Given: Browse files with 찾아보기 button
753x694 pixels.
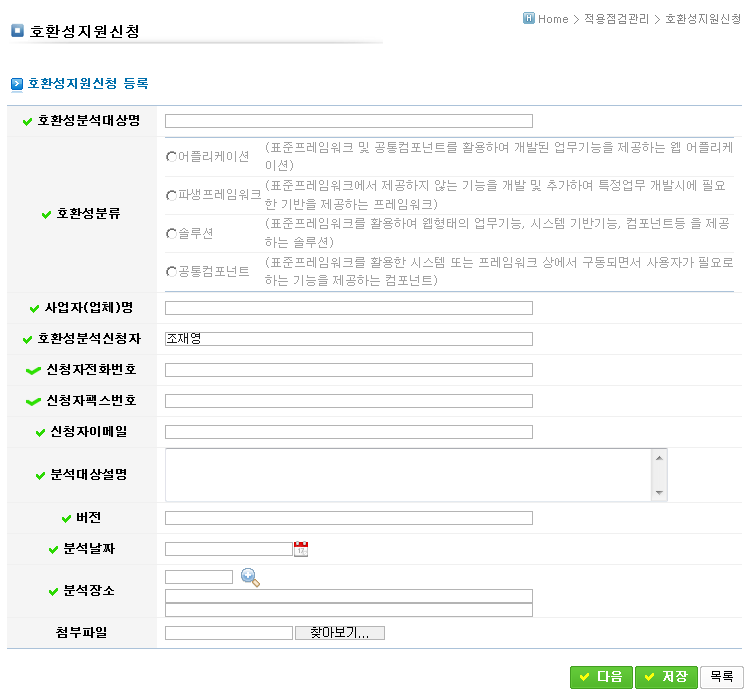Looking at the screenshot, I should [x=340, y=633].
